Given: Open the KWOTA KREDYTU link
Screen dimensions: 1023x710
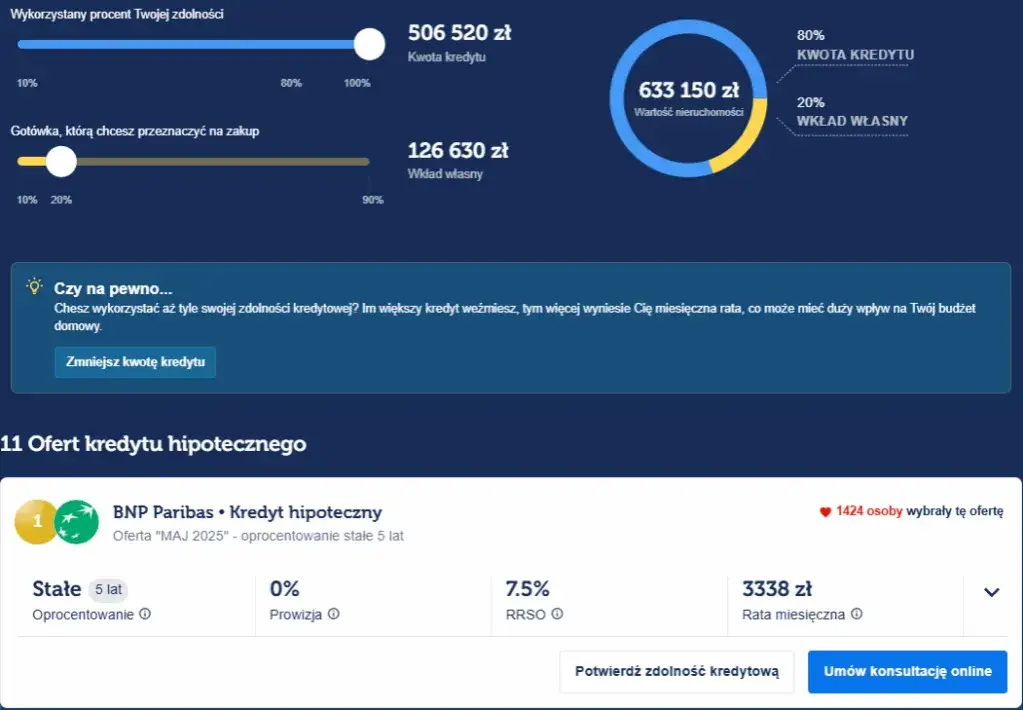Looking at the screenshot, I should [x=858, y=56].
